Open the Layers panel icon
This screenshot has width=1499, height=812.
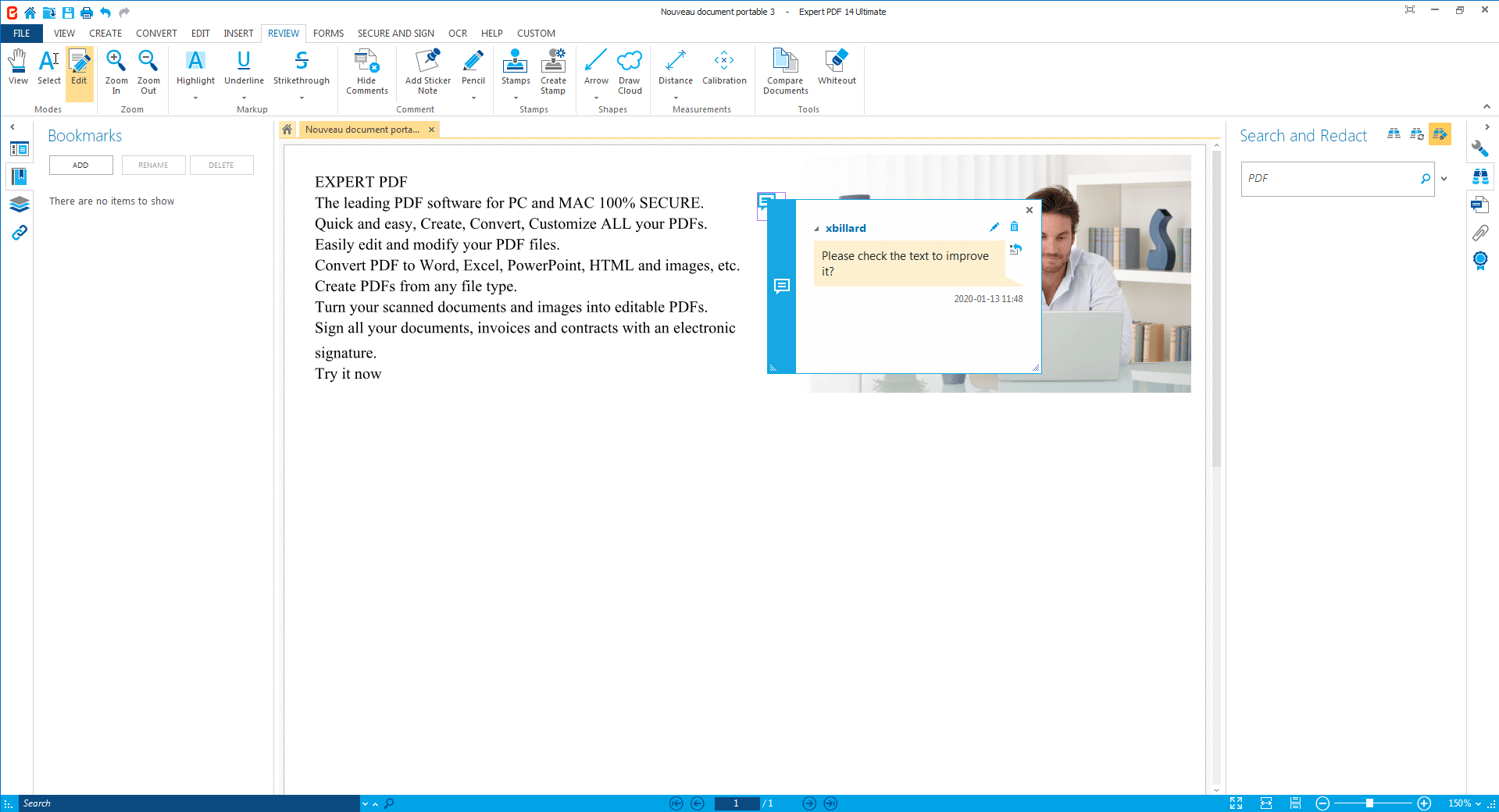pos(20,205)
